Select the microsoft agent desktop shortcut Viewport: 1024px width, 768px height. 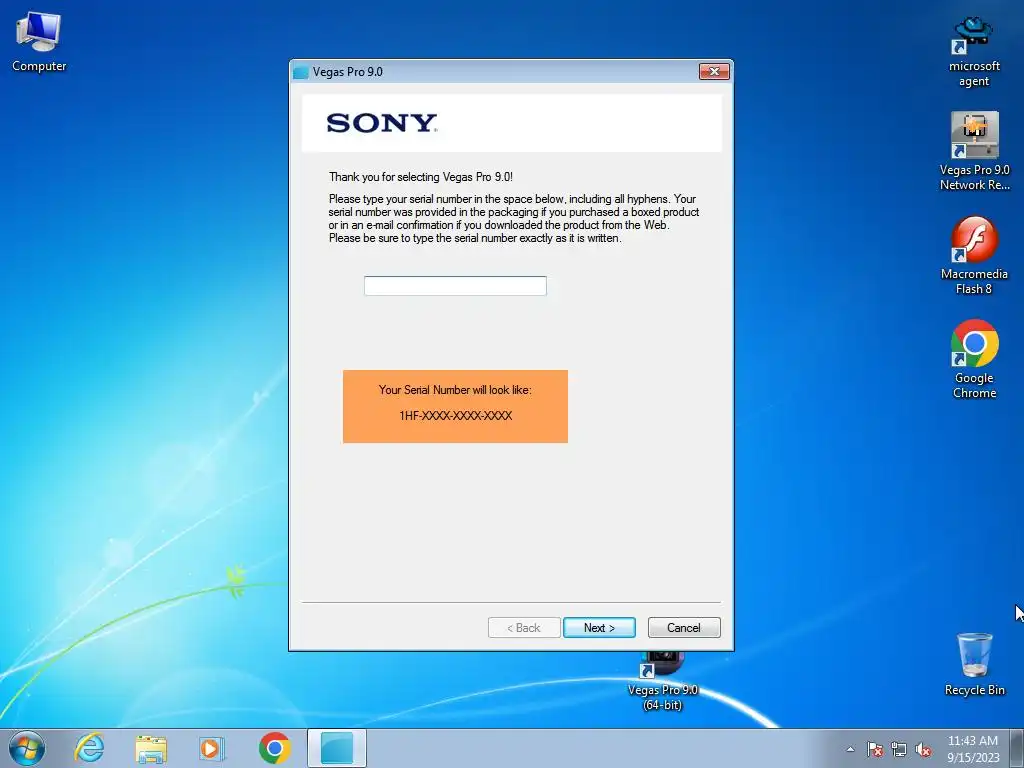point(974,52)
